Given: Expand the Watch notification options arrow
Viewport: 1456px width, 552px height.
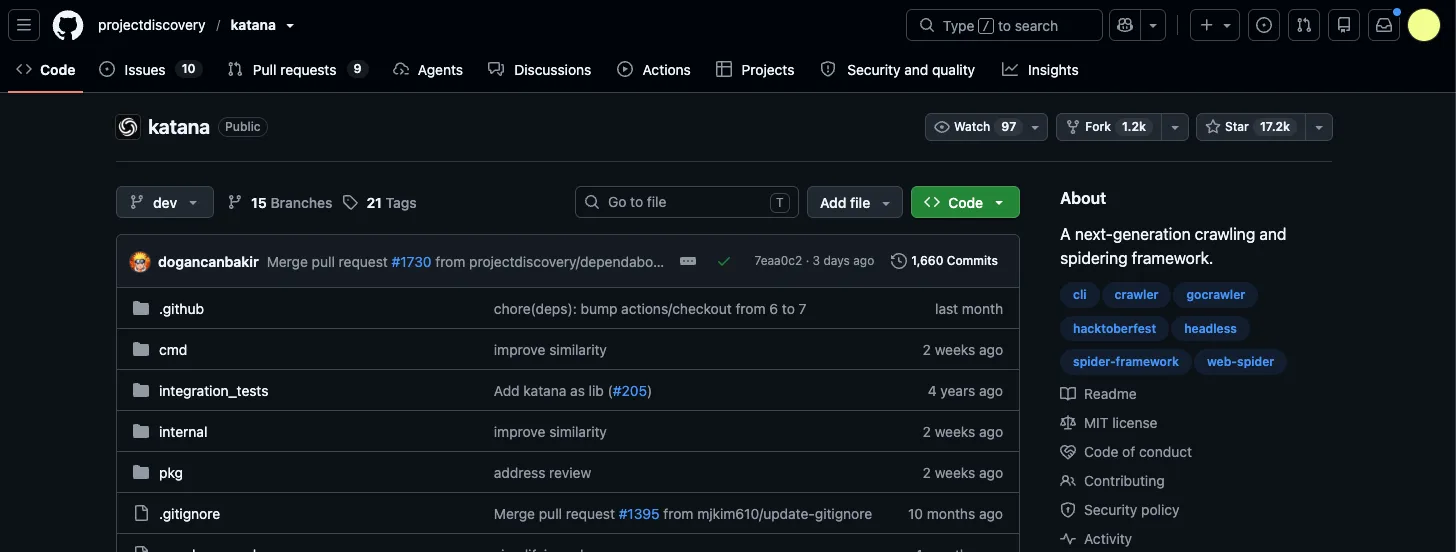Looking at the screenshot, I should point(1036,127).
